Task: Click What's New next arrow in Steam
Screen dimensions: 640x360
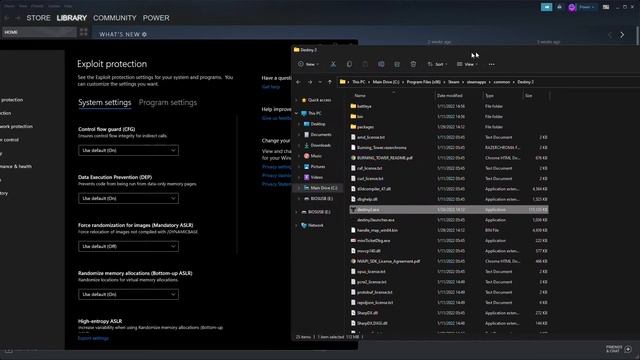Action: click(x=622, y=35)
